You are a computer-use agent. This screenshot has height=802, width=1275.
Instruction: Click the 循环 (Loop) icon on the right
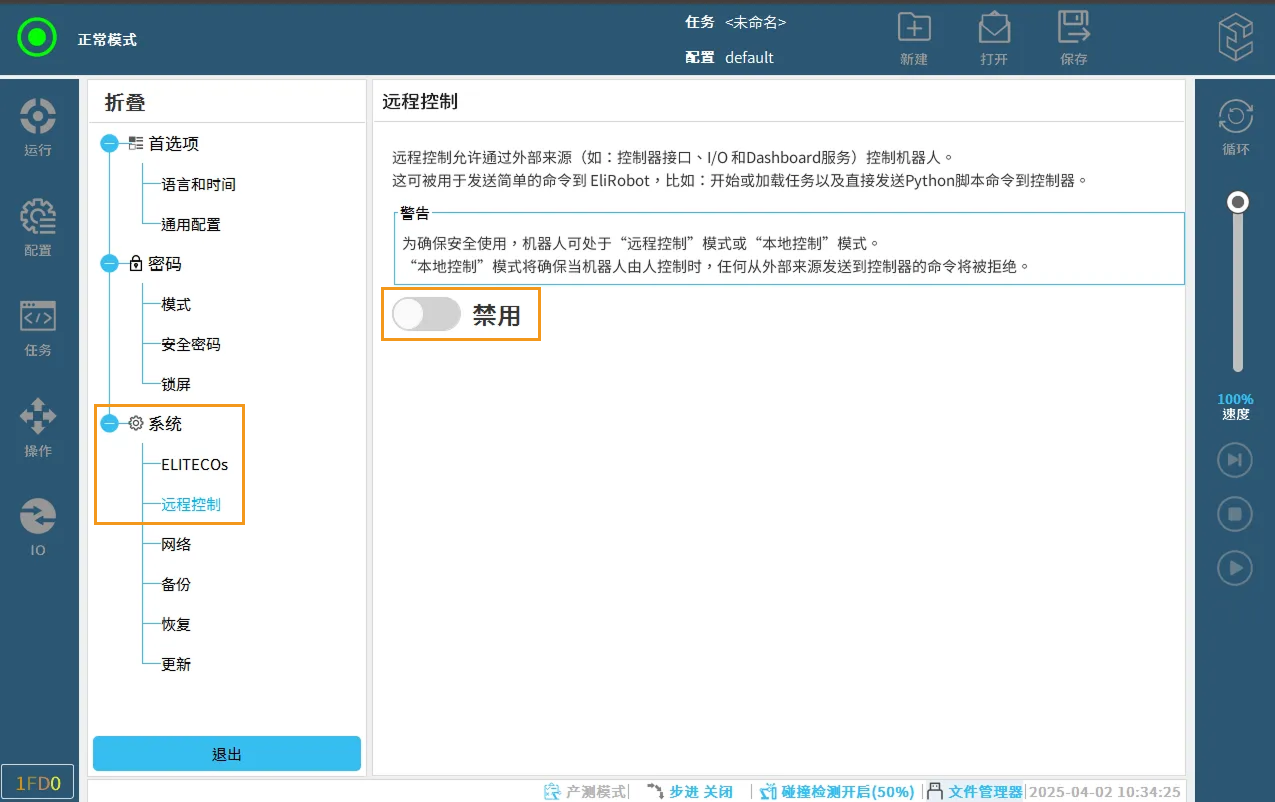pyautogui.click(x=1235, y=125)
